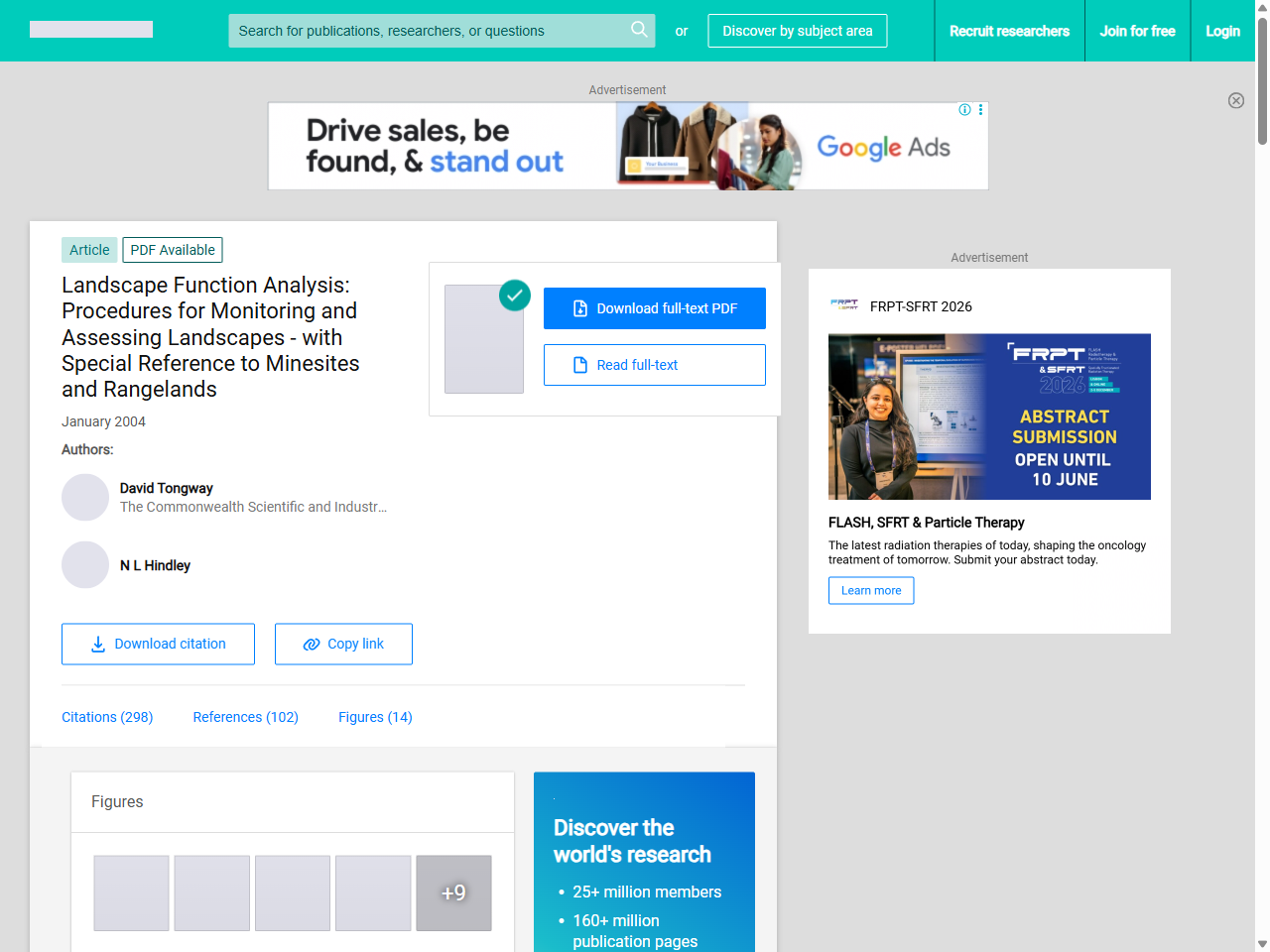Screen dimensions: 1270x952
Task: Click the FRPT small logo icon
Action: [x=844, y=305]
